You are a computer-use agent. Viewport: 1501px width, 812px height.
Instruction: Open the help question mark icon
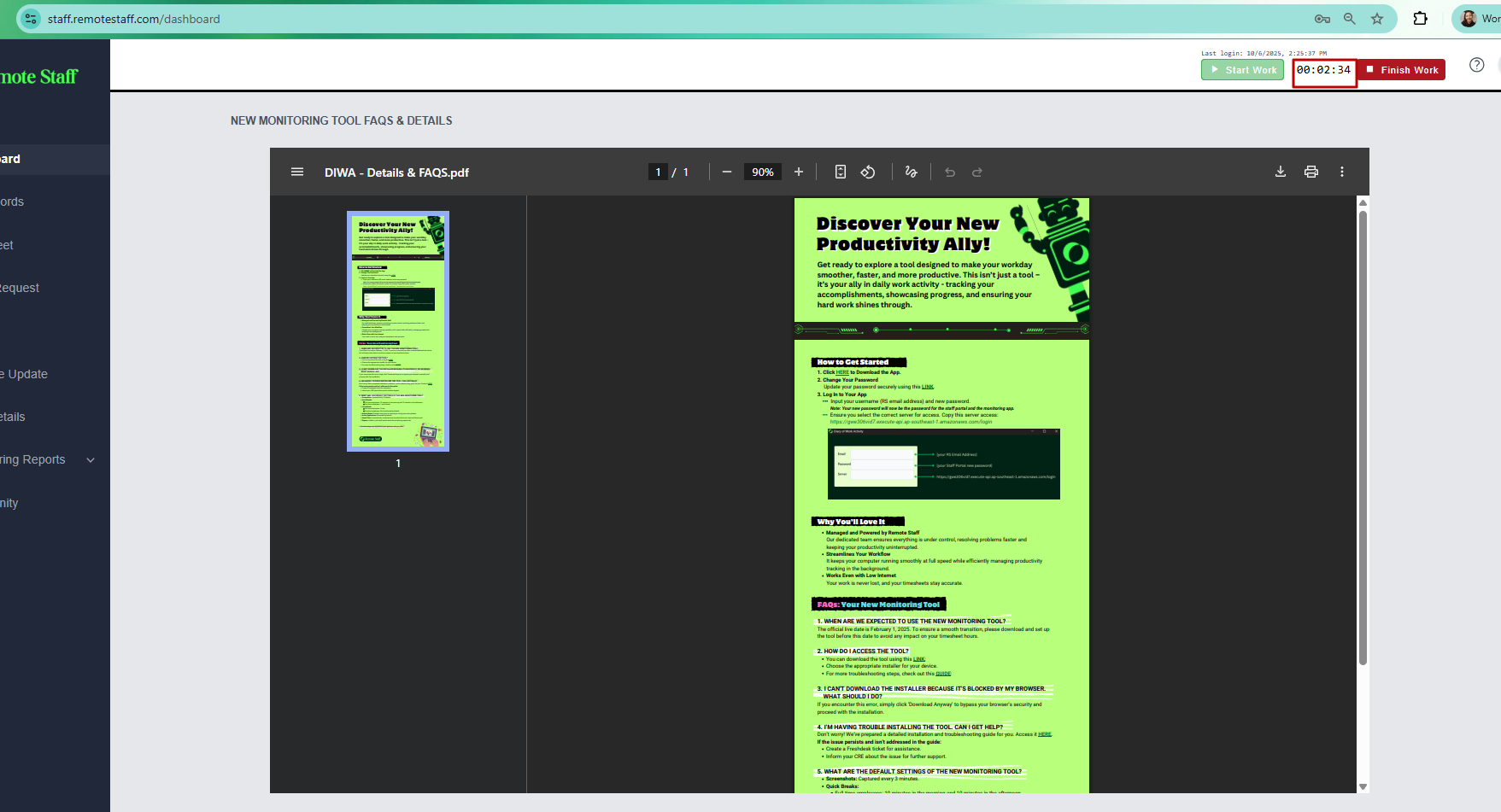(1477, 65)
